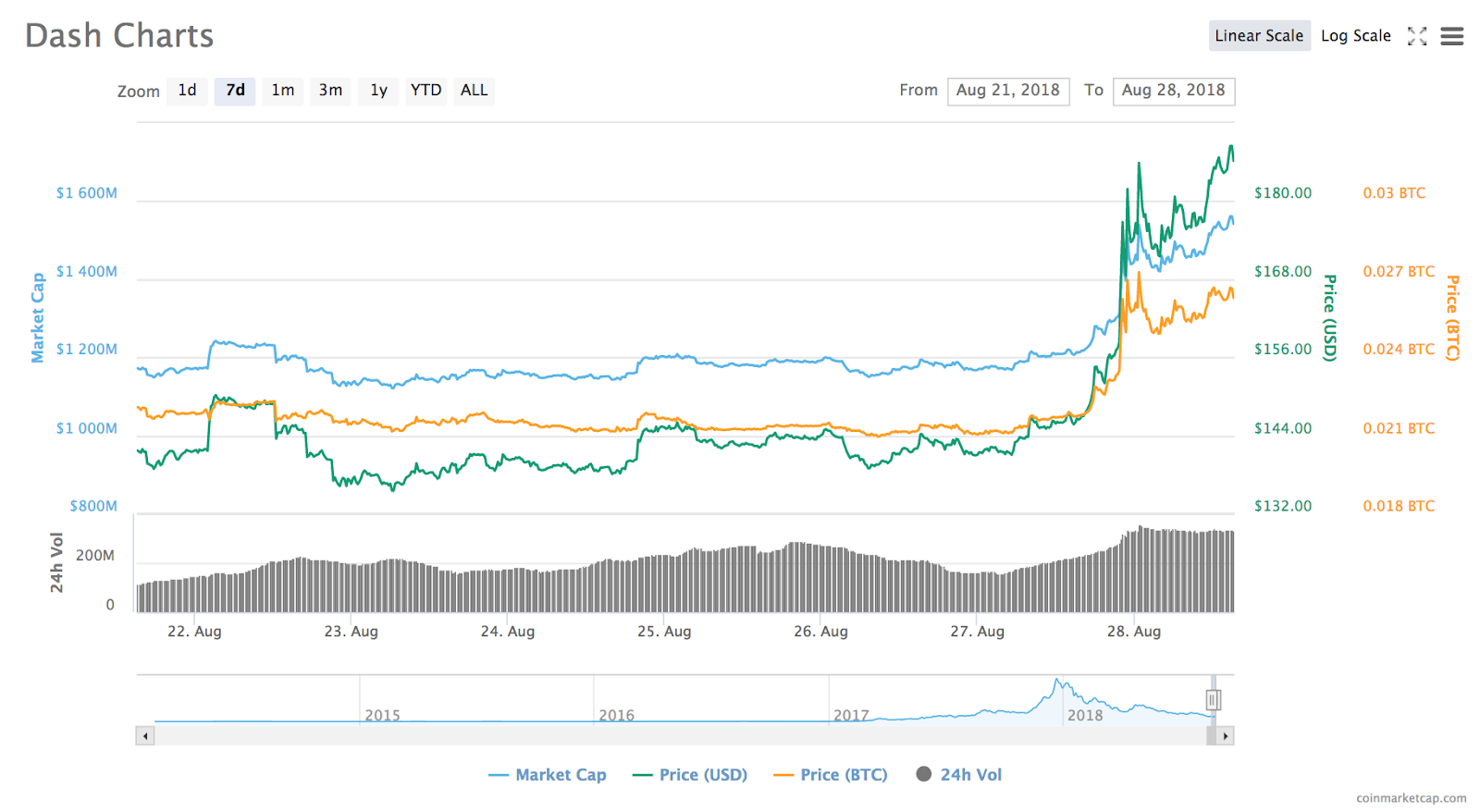The height and width of the screenshot is (812, 1480).
Task: Click the 200M volume axis label
Action: tap(95, 556)
